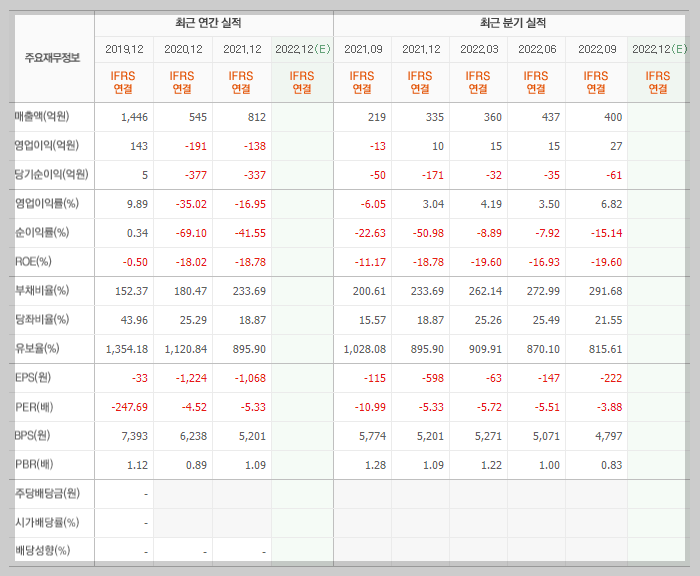700x576 pixels.
Task: Select the 매출액(억원) row label
Action: [42, 117]
